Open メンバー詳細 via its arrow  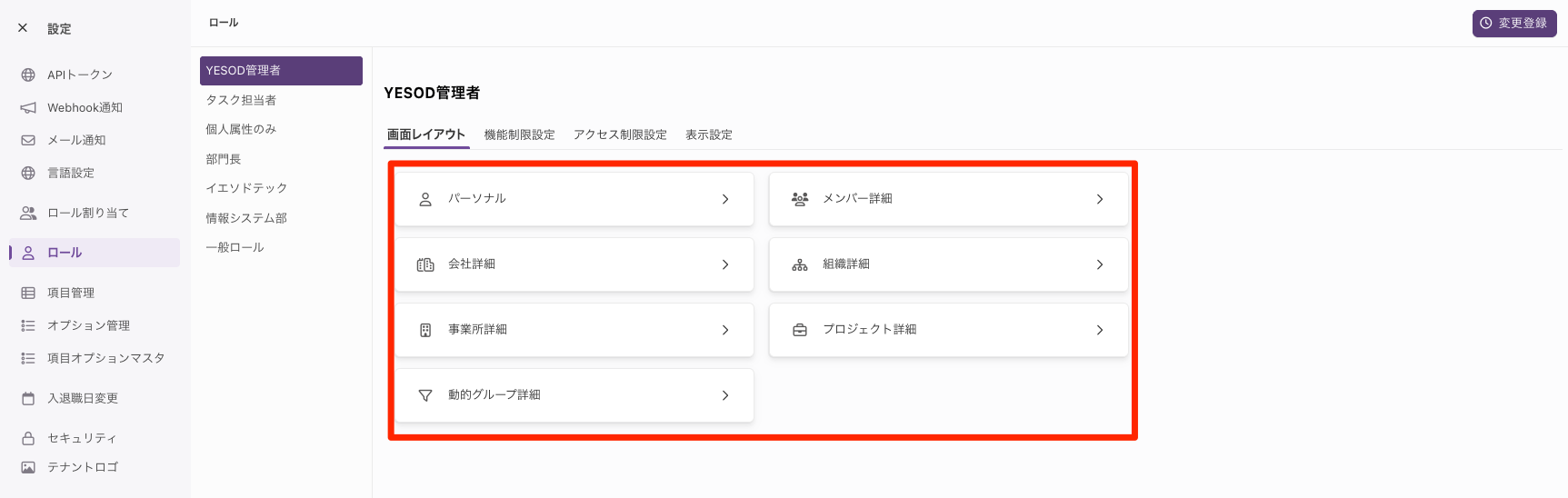tap(1100, 199)
